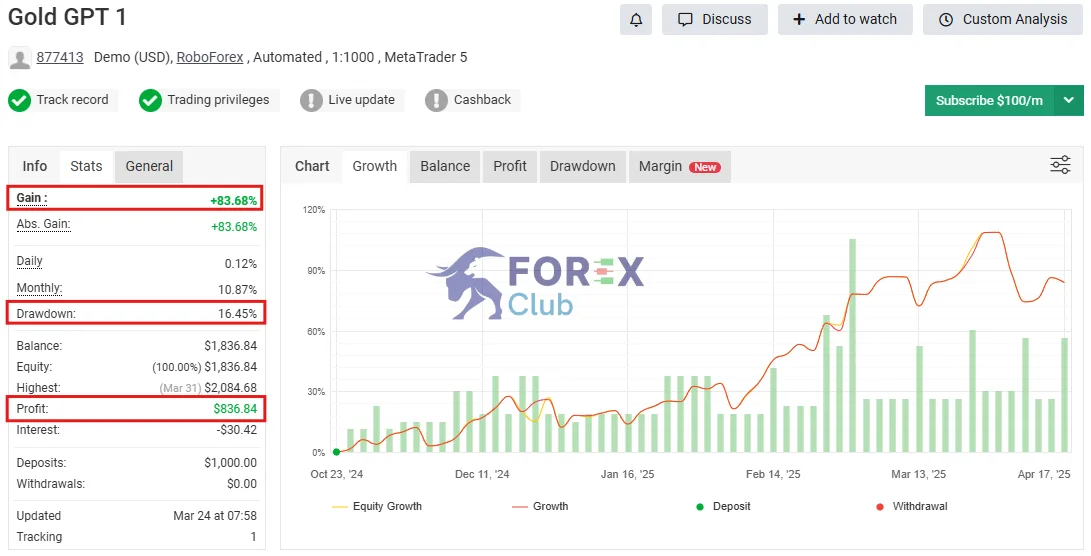Click the green deposit marker on chart
The width and height of the screenshot is (1091, 556).
click(x=337, y=452)
